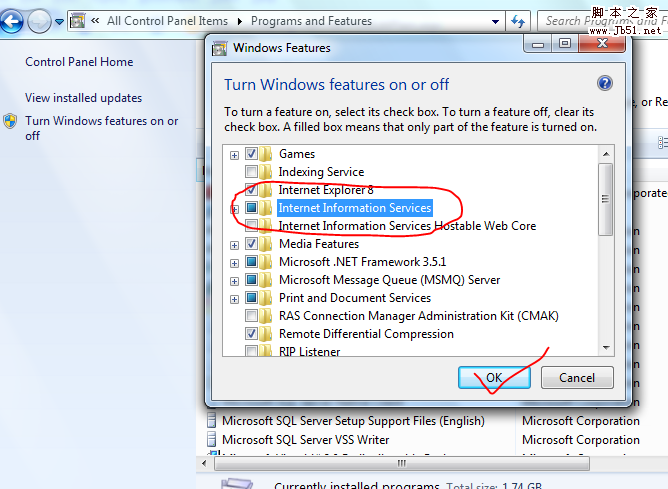Viewport: 668px width, 489px height.
Task: Click Turn Windows features on or off link
Action: pyautogui.click(x=101, y=128)
